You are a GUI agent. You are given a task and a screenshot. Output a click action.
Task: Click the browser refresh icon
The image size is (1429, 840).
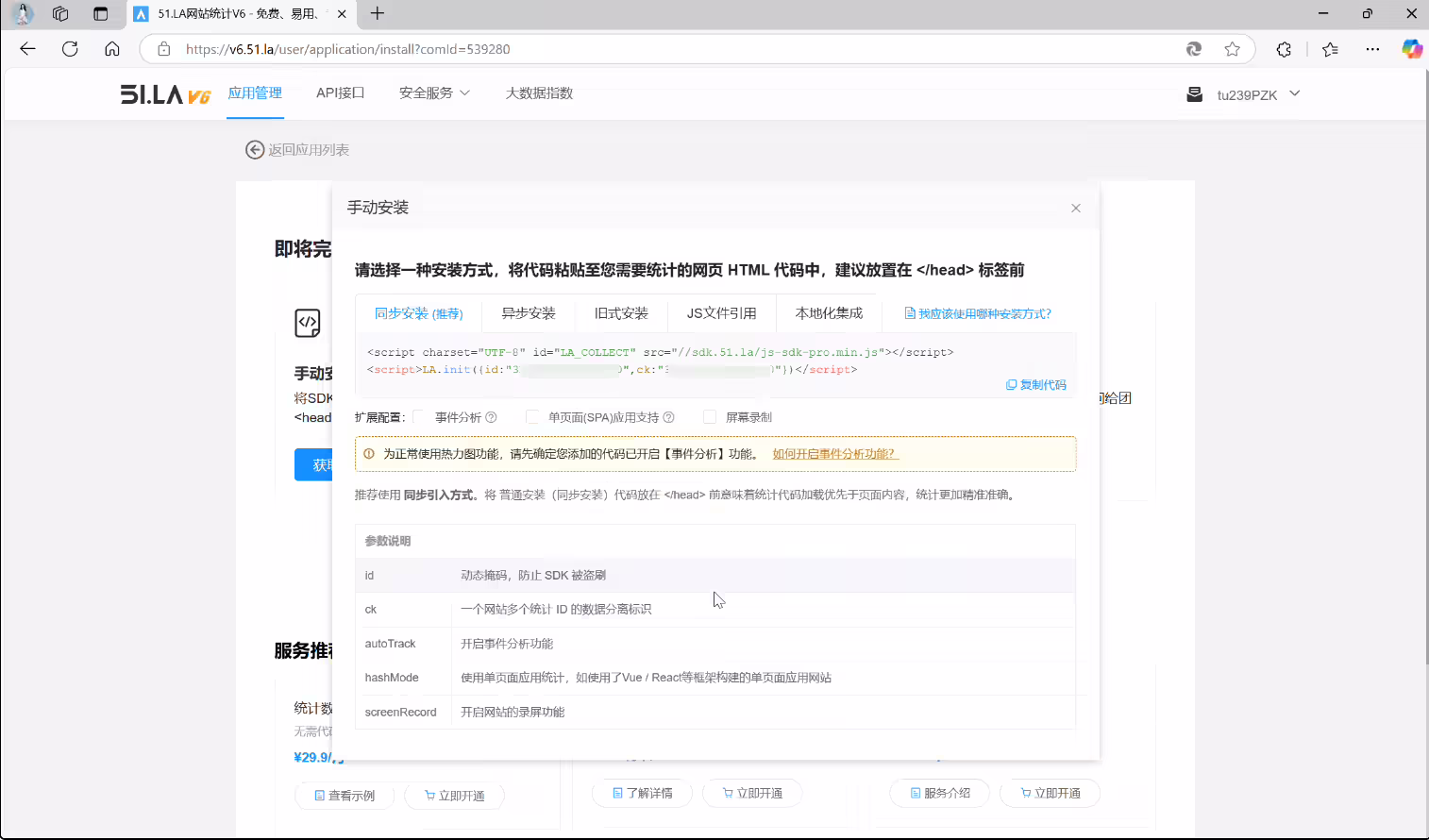[x=70, y=49]
